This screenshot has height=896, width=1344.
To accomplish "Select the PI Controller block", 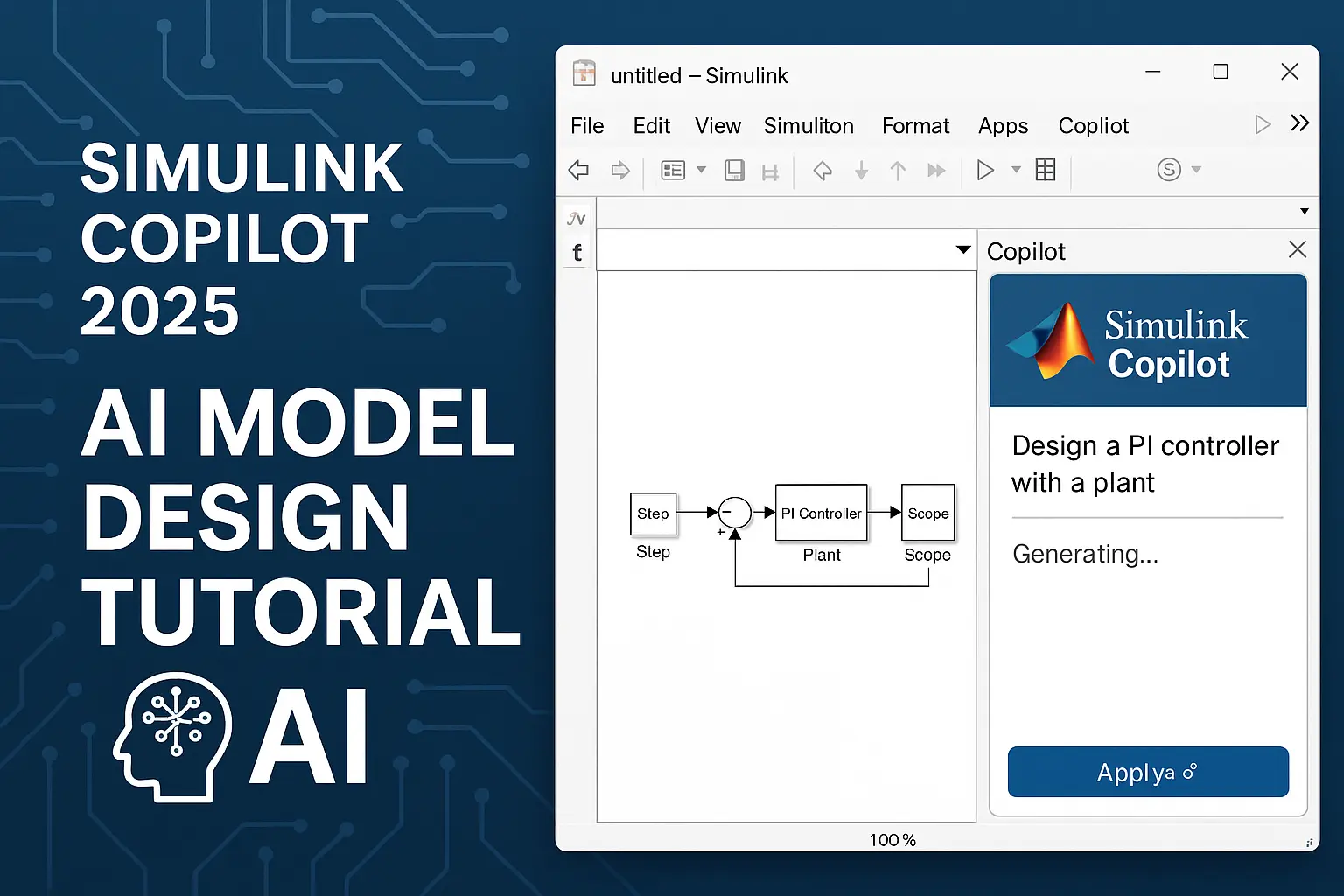I will [820, 514].
